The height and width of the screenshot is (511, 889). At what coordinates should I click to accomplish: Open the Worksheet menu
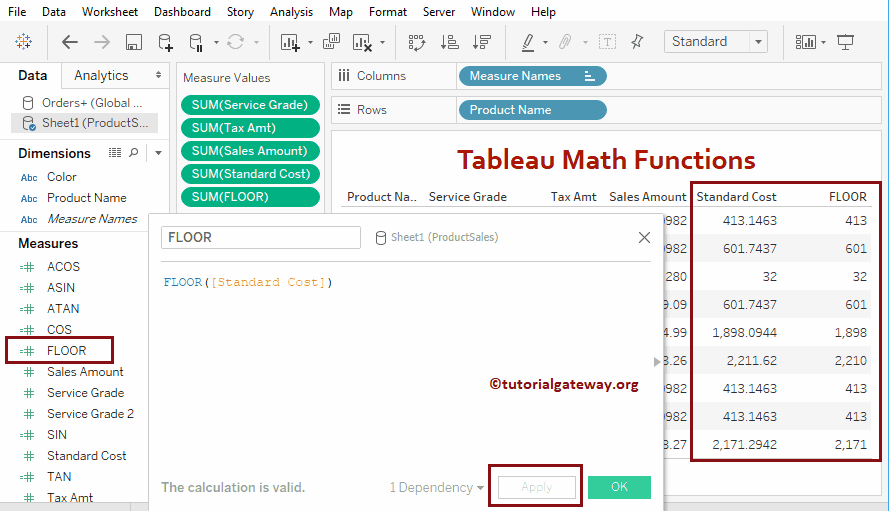click(x=110, y=11)
